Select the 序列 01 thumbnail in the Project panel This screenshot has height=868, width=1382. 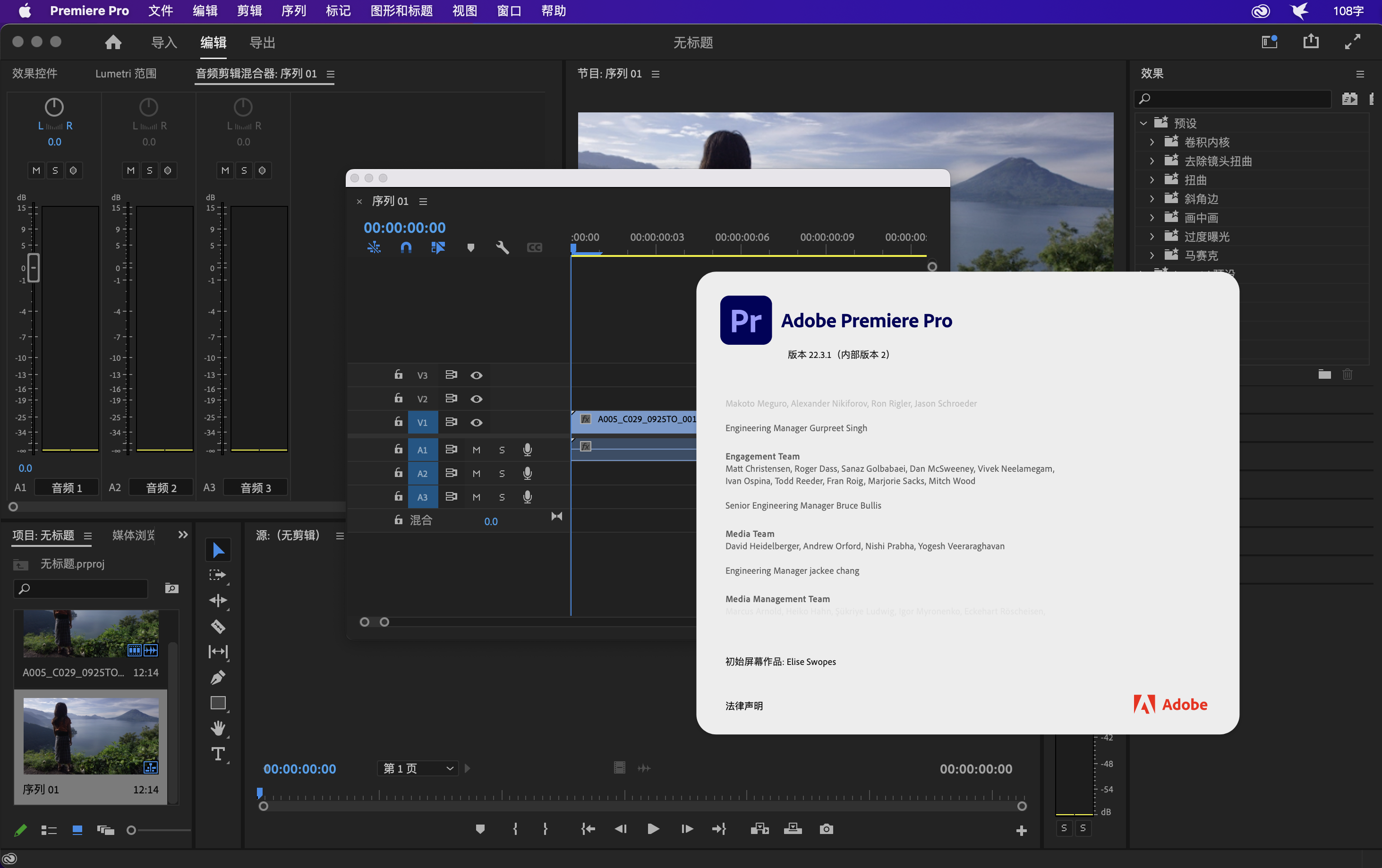91,735
